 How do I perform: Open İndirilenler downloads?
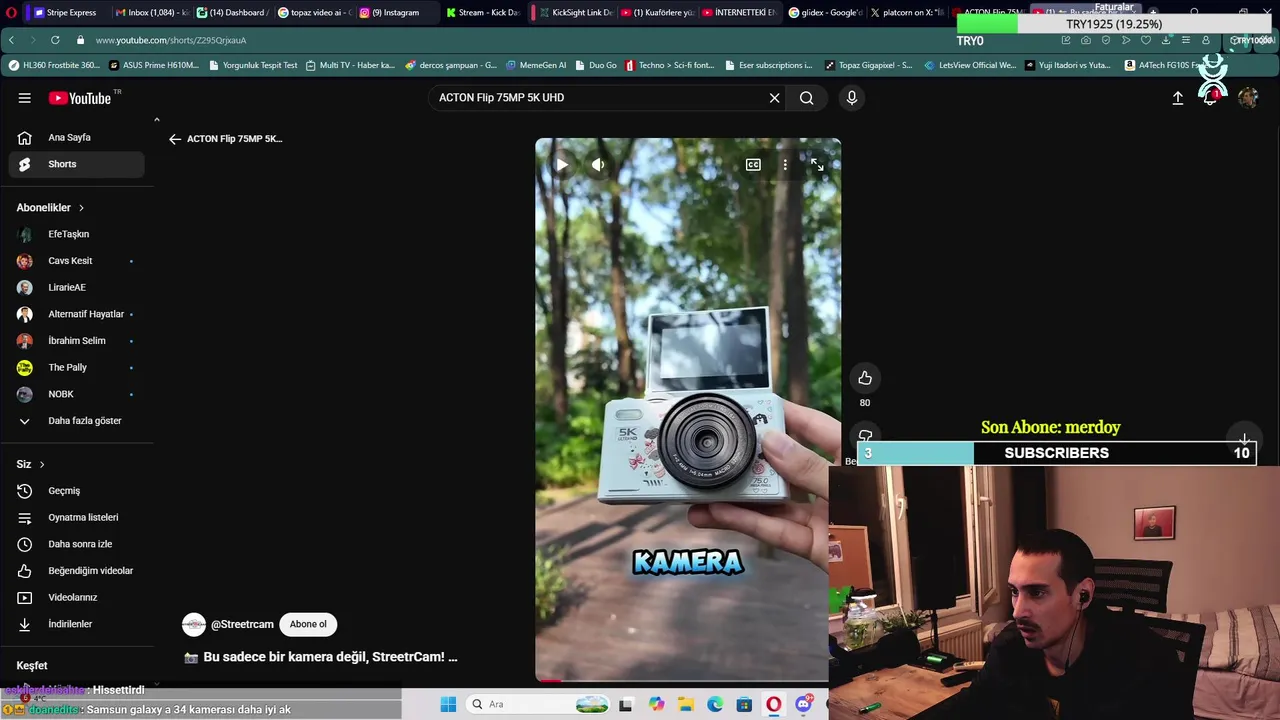click(77, 624)
